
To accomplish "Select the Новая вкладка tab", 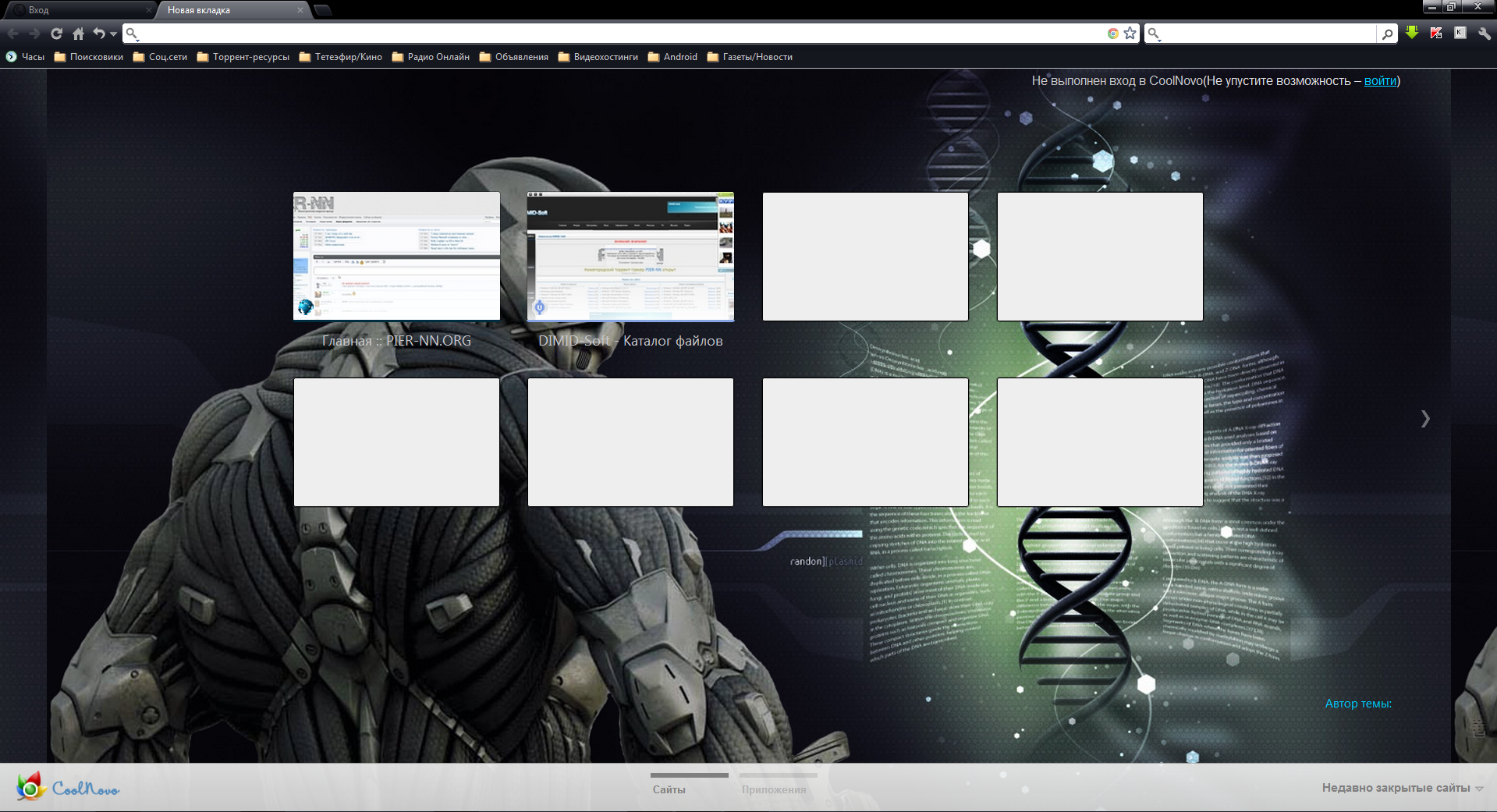I will point(232,10).
